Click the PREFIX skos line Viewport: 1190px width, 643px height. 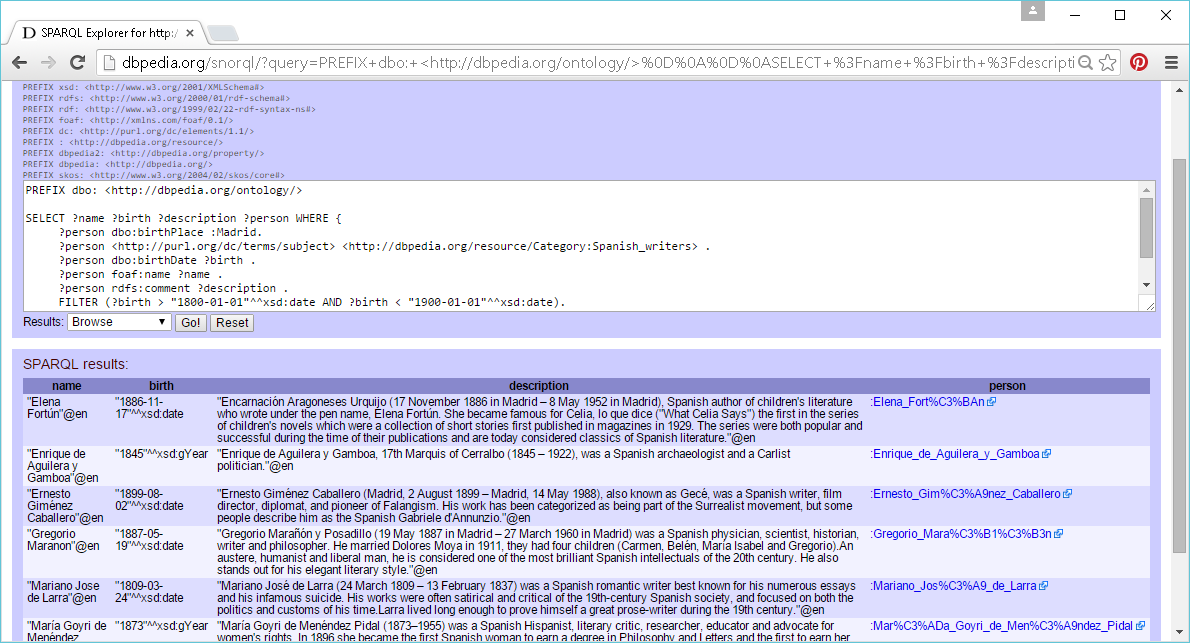[x=153, y=175]
